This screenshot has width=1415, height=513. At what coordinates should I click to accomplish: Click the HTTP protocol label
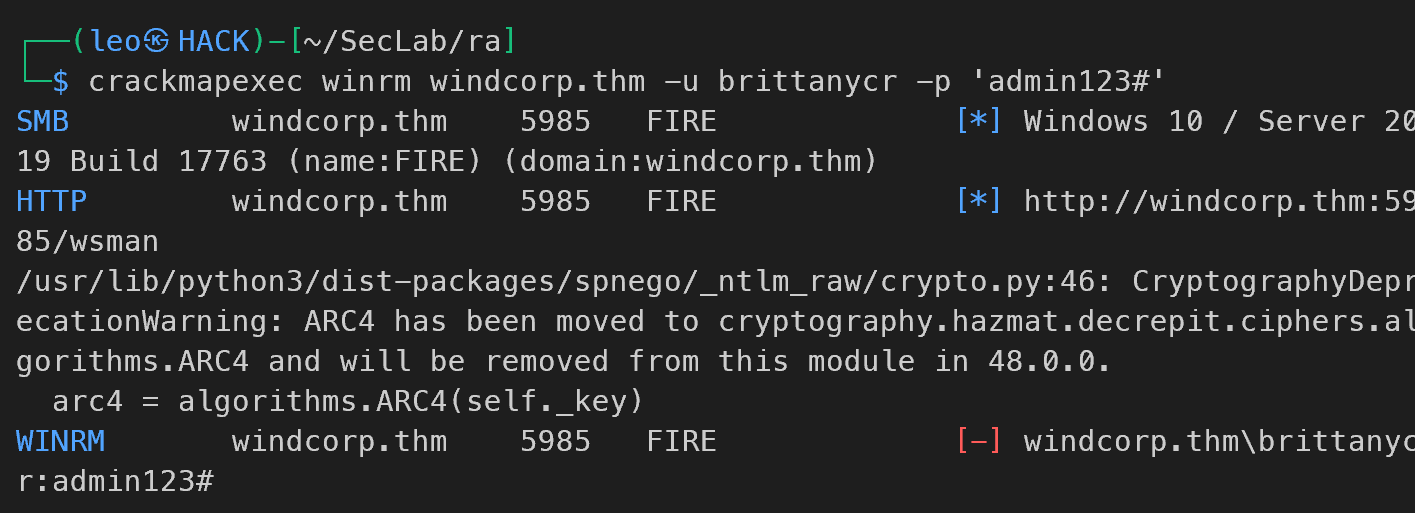tap(52, 201)
